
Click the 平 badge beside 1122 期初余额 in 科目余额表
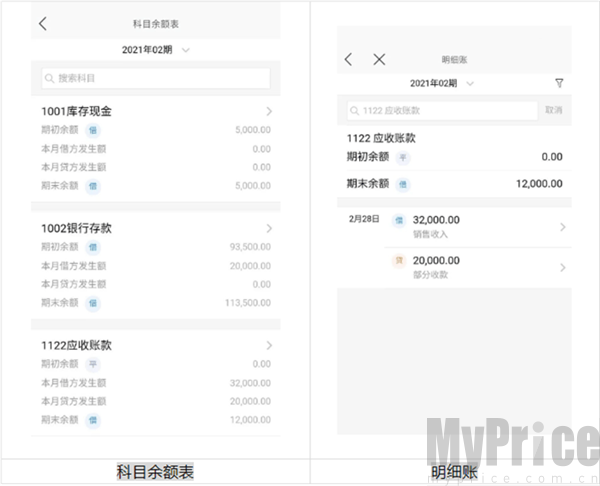tap(93, 364)
